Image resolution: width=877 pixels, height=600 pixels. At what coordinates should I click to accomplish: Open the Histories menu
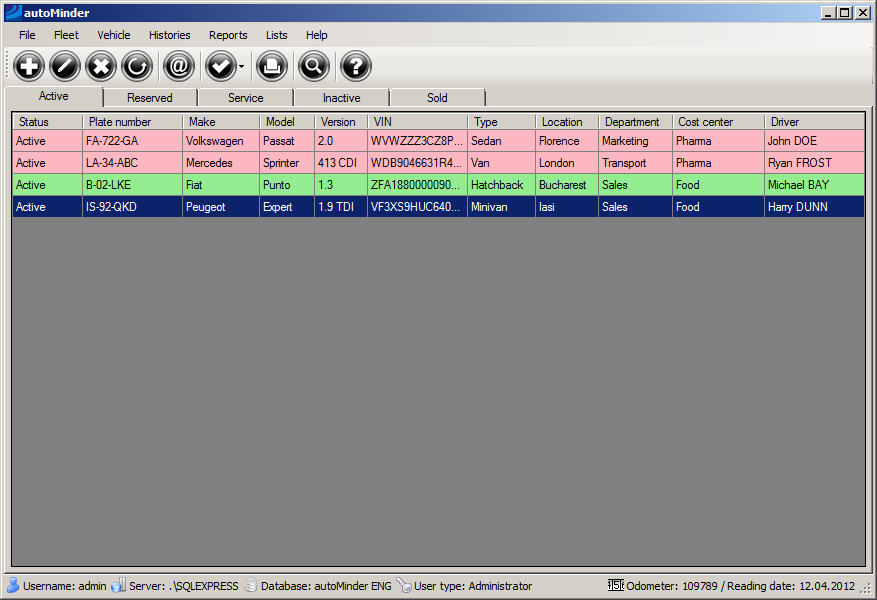pyautogui.click(x=169, y=35)
